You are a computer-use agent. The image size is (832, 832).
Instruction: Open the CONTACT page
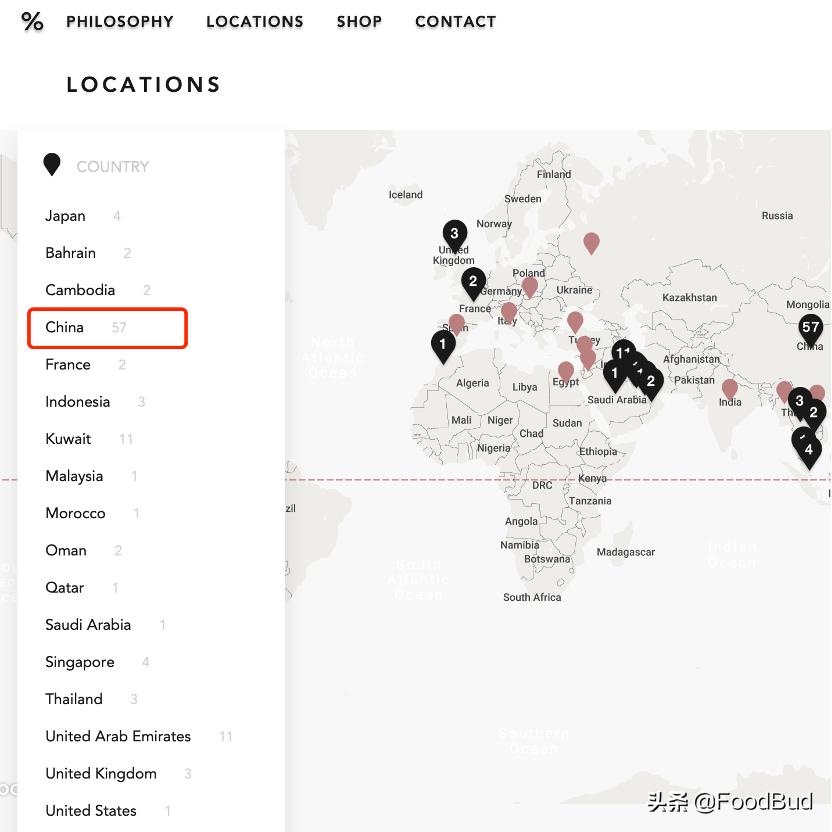[x=455, y=21]
